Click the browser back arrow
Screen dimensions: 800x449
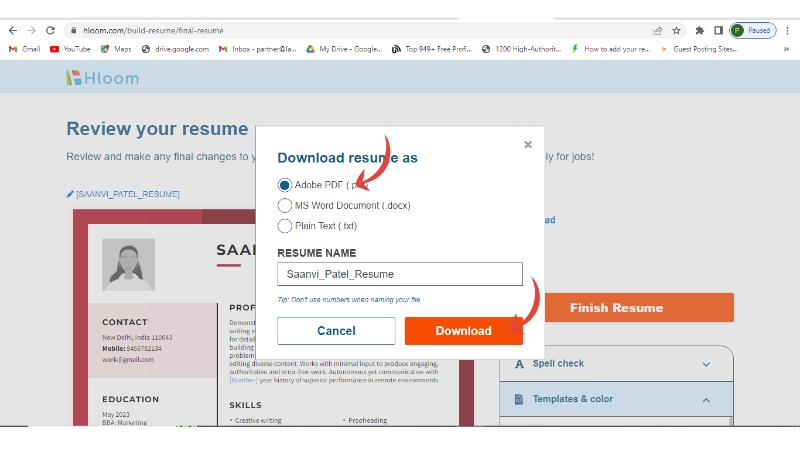(x=13, y=31)
